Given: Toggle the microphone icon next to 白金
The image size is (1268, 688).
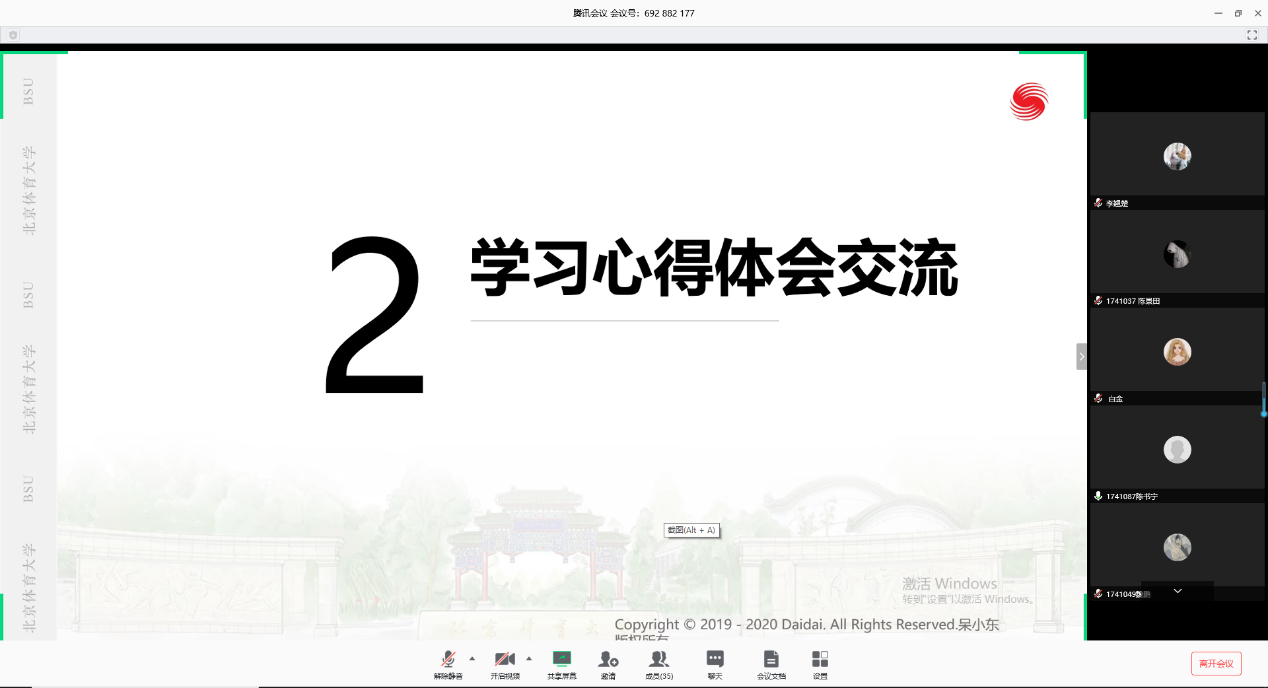Looking at the screenshot, I should pyautogui.click(x=1098, y=398).
